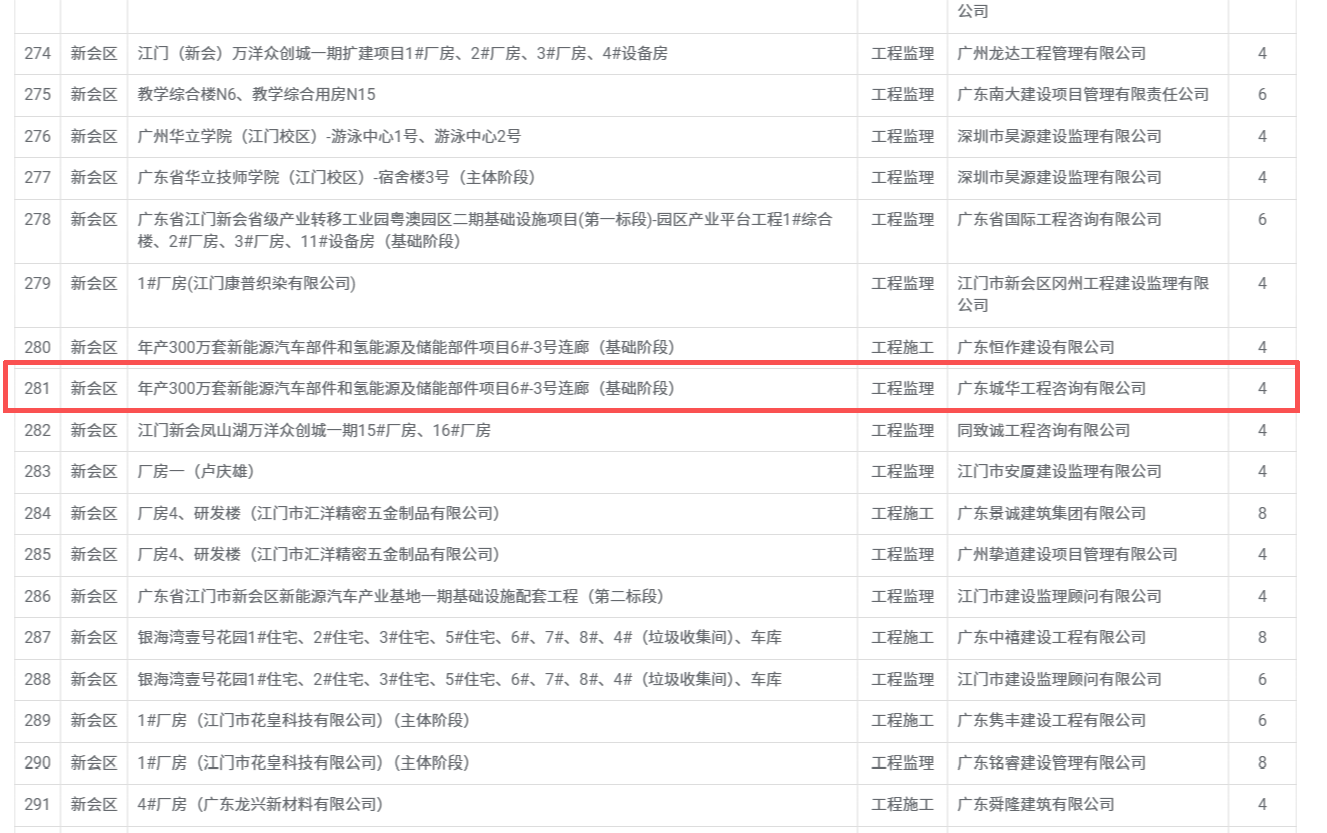Click company 广东恒作建设有限公司
Viewport: 1327px width, 833px height.
(1035, 347)
